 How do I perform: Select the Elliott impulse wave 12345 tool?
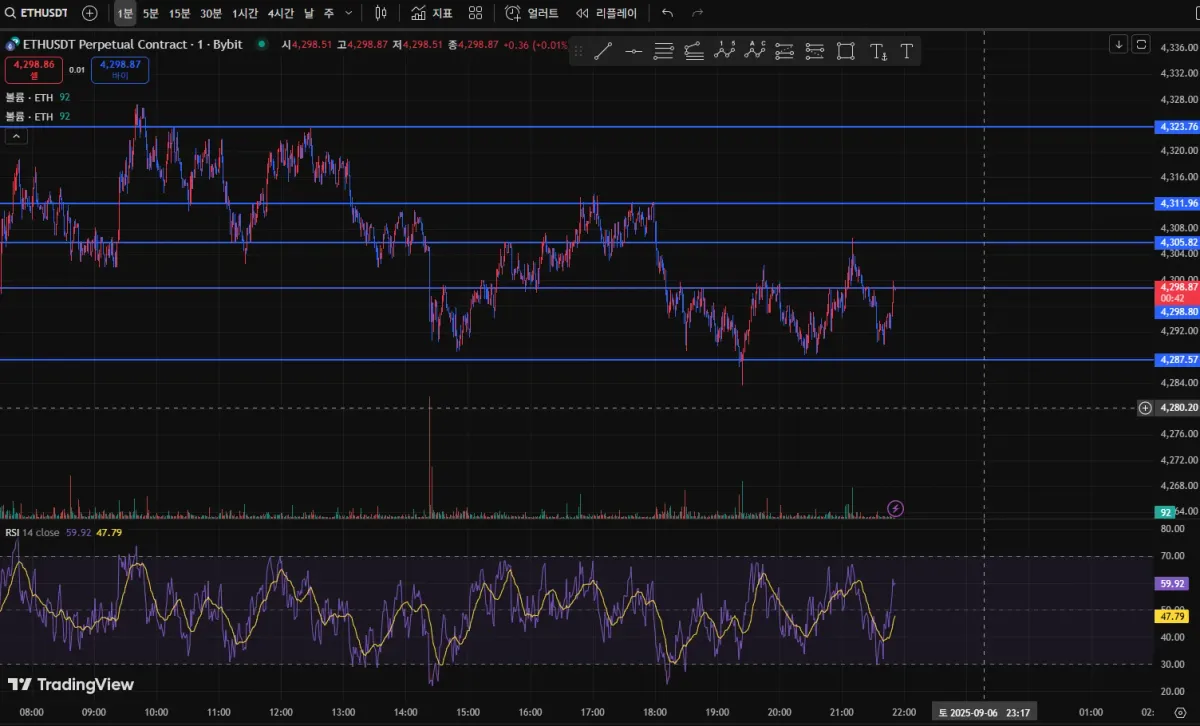pyautogui.click(x=725, y=51)
